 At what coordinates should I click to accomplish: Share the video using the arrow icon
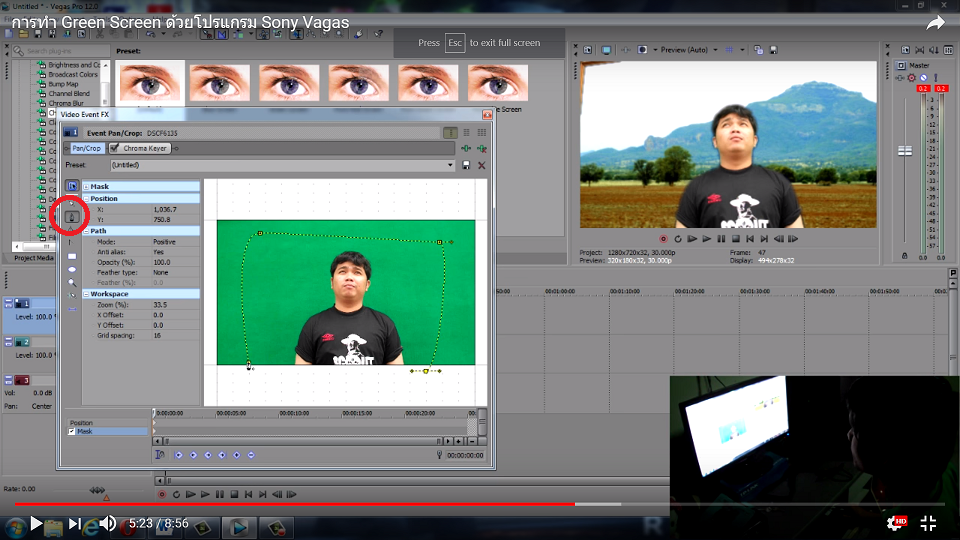[935, 23]
